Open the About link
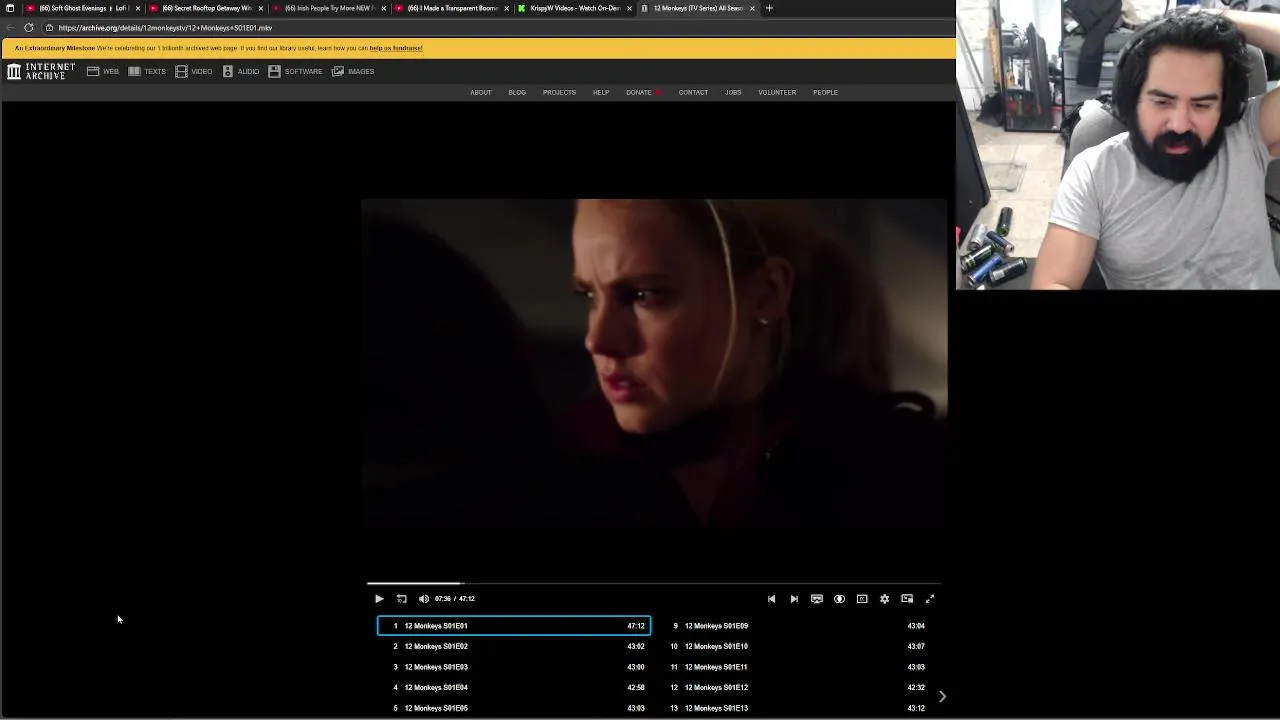Image resolution: width=1280 pixels, height=720 pixels. coord(481,93)
